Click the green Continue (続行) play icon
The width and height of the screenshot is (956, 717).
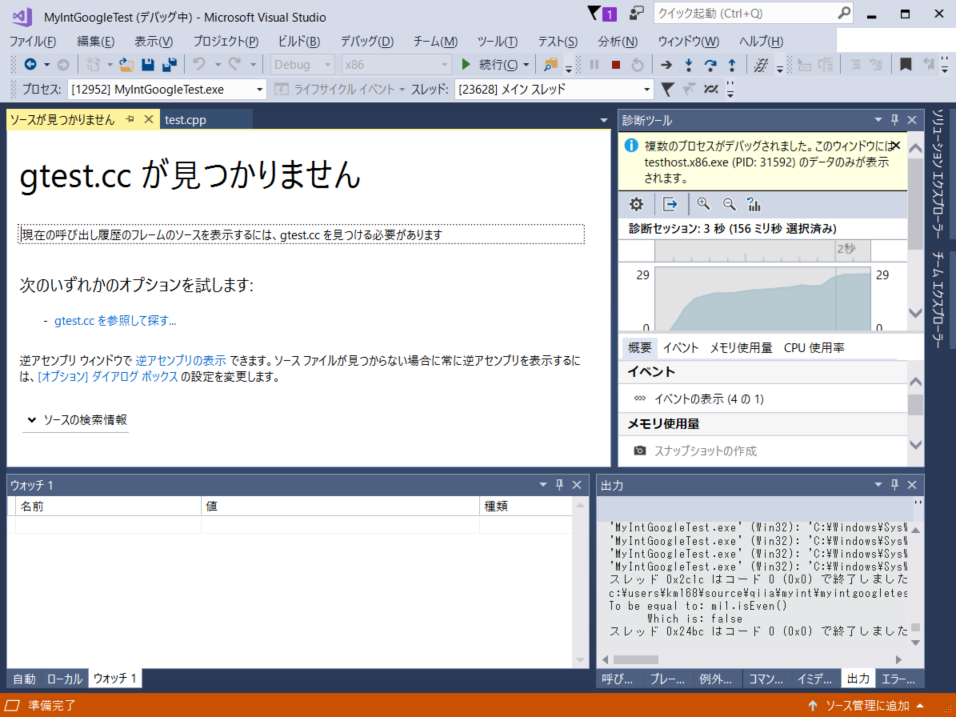[x=466, y=64]
